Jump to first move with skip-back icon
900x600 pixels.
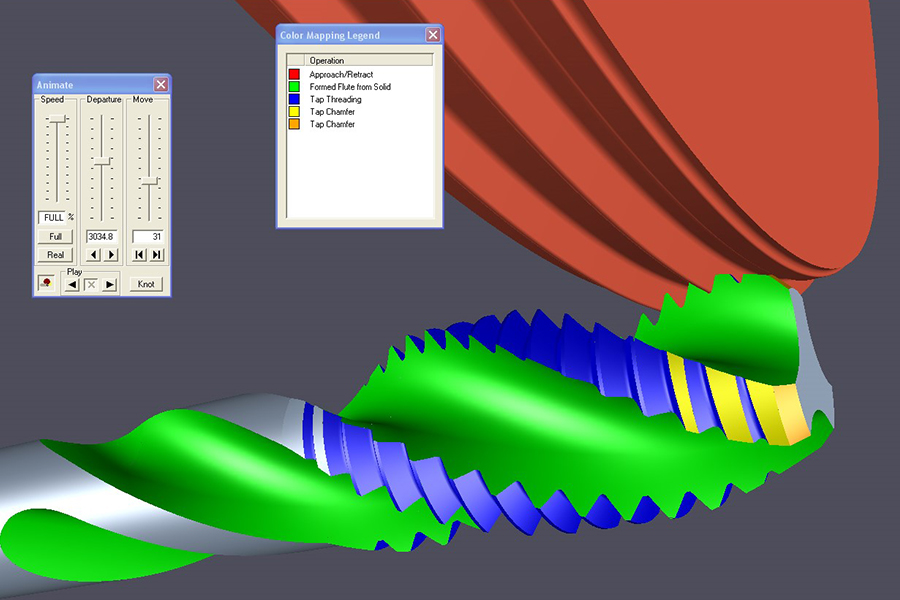pos(140,255)
